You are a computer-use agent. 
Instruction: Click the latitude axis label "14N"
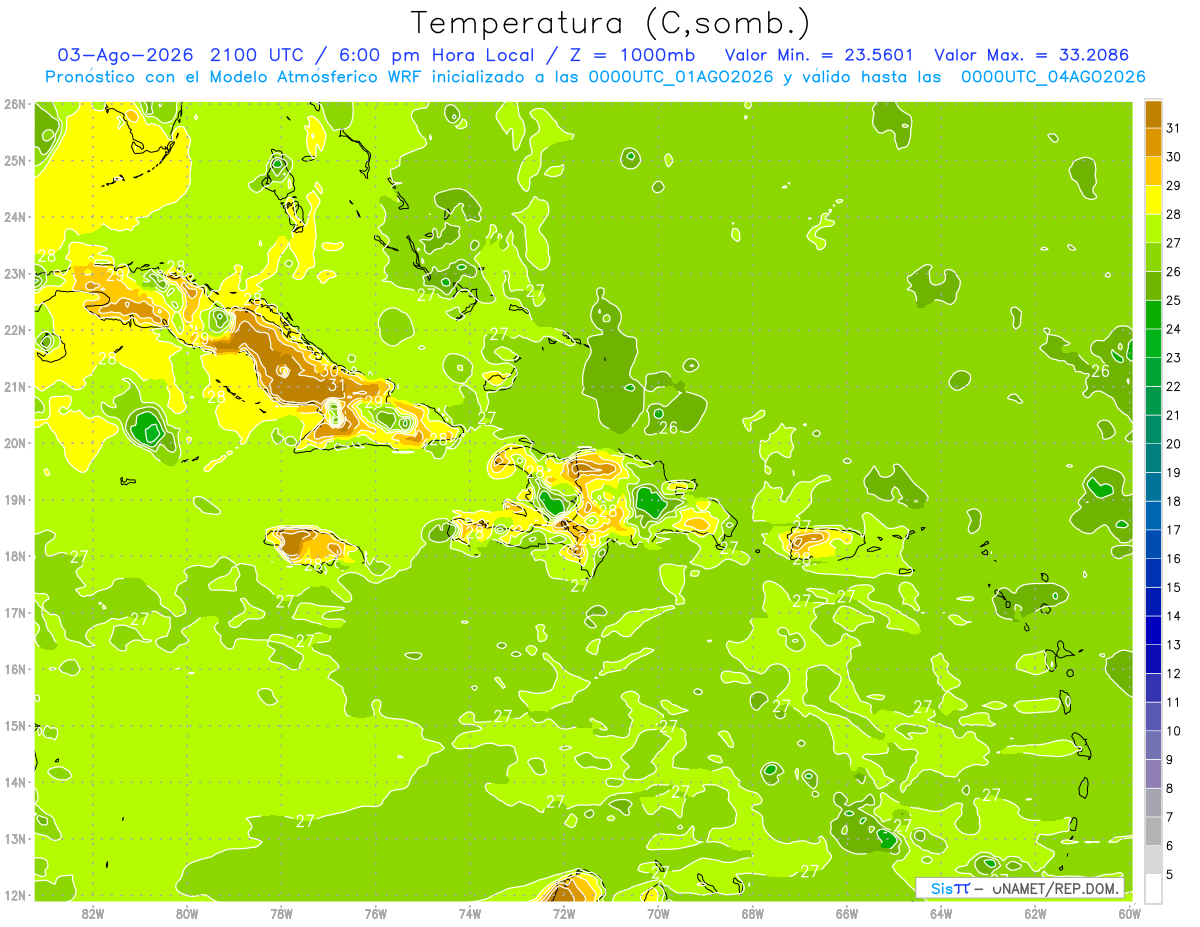pos(15,782)
